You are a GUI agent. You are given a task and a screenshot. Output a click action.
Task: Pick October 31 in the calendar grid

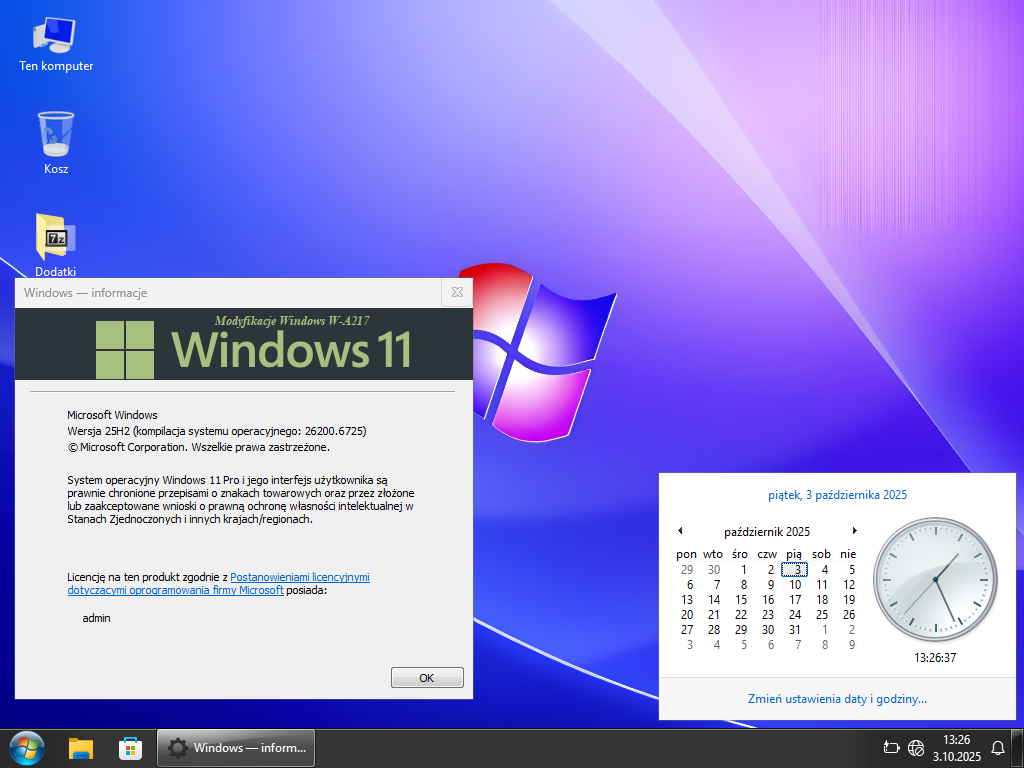pyautogui.click(x=795, y=630)
